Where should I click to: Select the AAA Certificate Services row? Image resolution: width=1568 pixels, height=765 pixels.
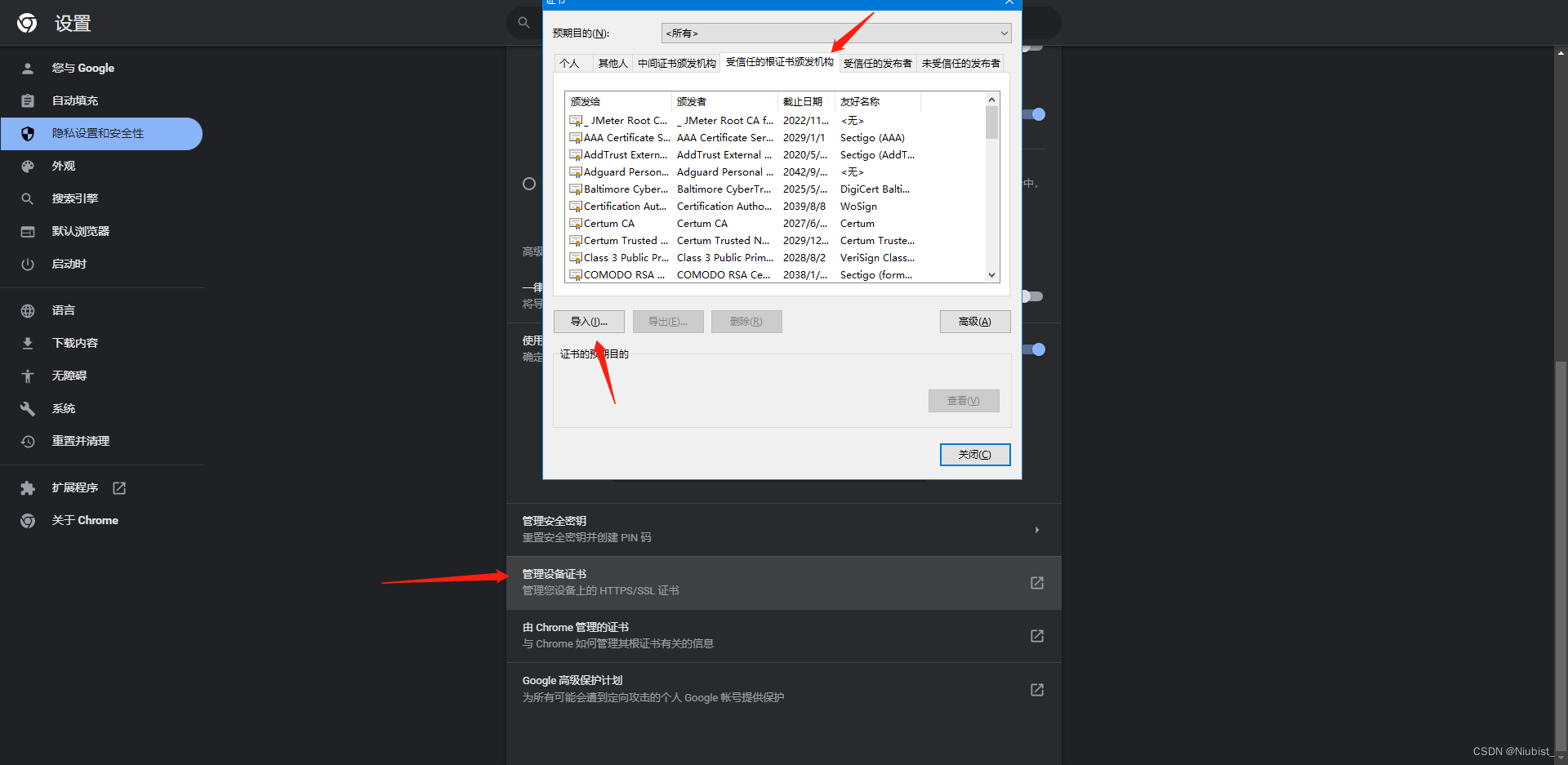742,138
